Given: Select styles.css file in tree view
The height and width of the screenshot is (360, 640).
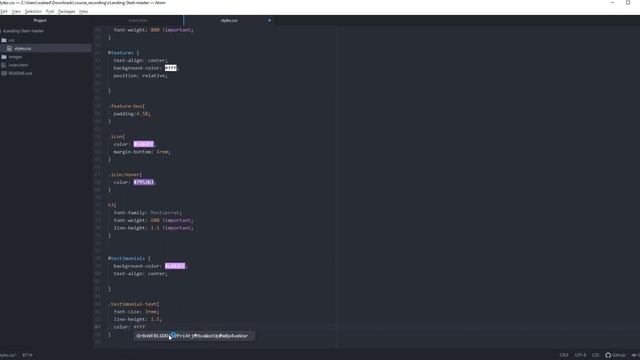Looking at the screenshot, I should click(x=23, y=49).
